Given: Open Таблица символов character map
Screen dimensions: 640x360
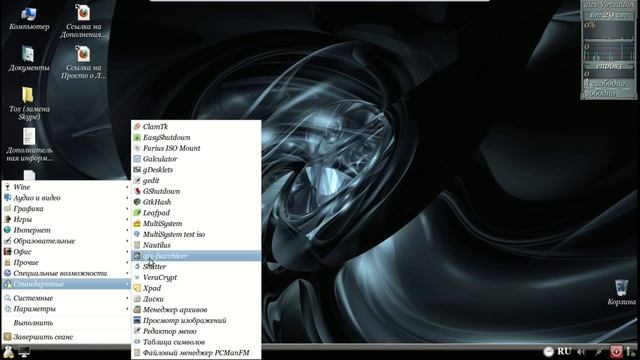Looking at the screenshot, I should 196,342.
